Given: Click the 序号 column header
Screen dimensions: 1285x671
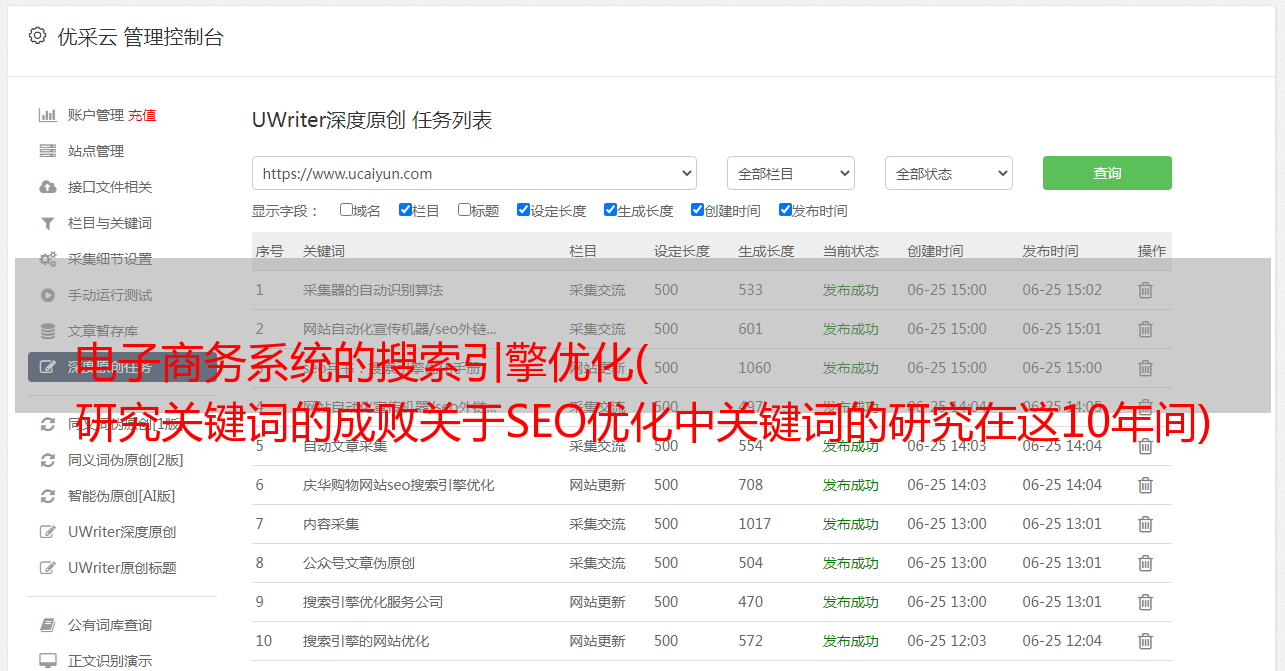Looking at the screenshot, I should 269,251.
